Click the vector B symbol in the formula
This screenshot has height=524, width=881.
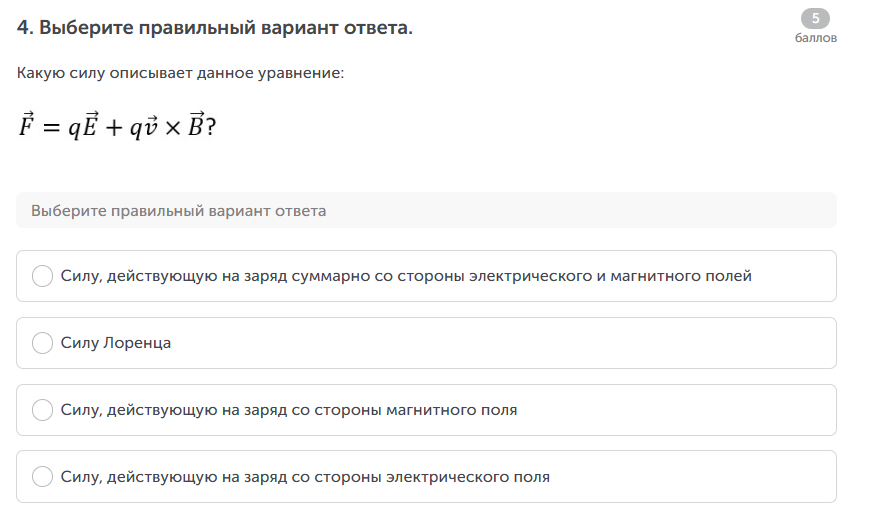(x=196, y=127)
